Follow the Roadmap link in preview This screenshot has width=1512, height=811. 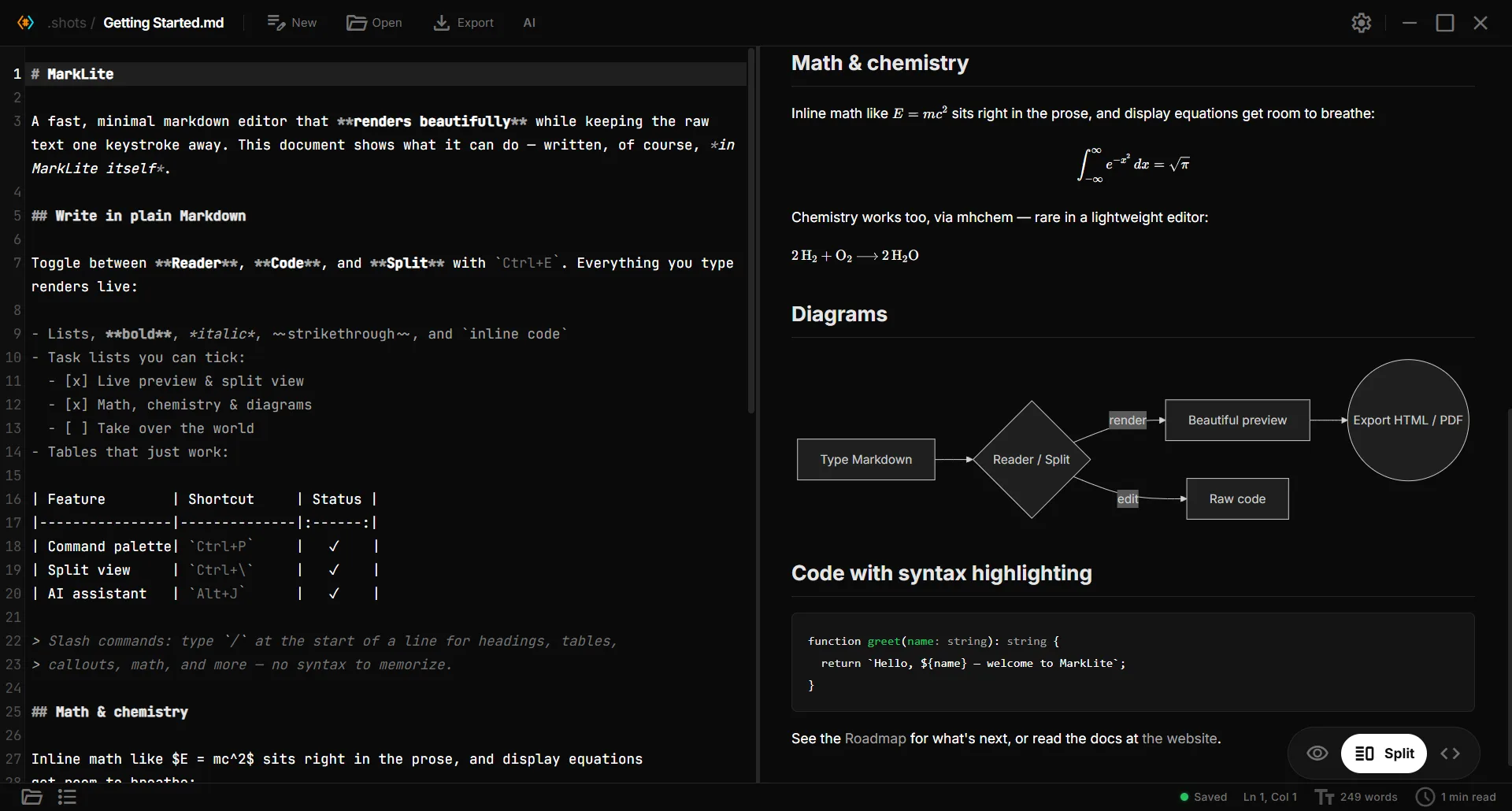coord(875,739)
